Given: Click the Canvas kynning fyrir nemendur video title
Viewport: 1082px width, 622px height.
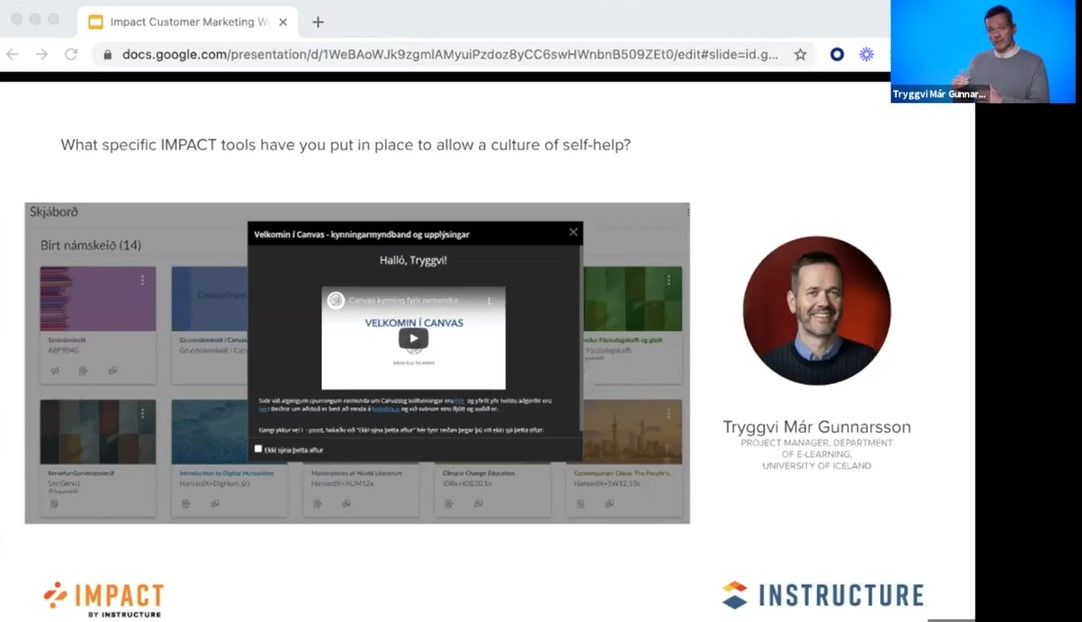Looking at the screenshot, I should click(404, 300).
